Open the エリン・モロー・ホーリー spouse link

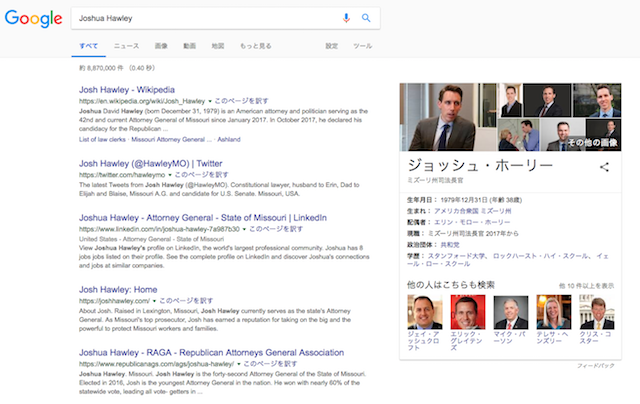coord(472,222)
